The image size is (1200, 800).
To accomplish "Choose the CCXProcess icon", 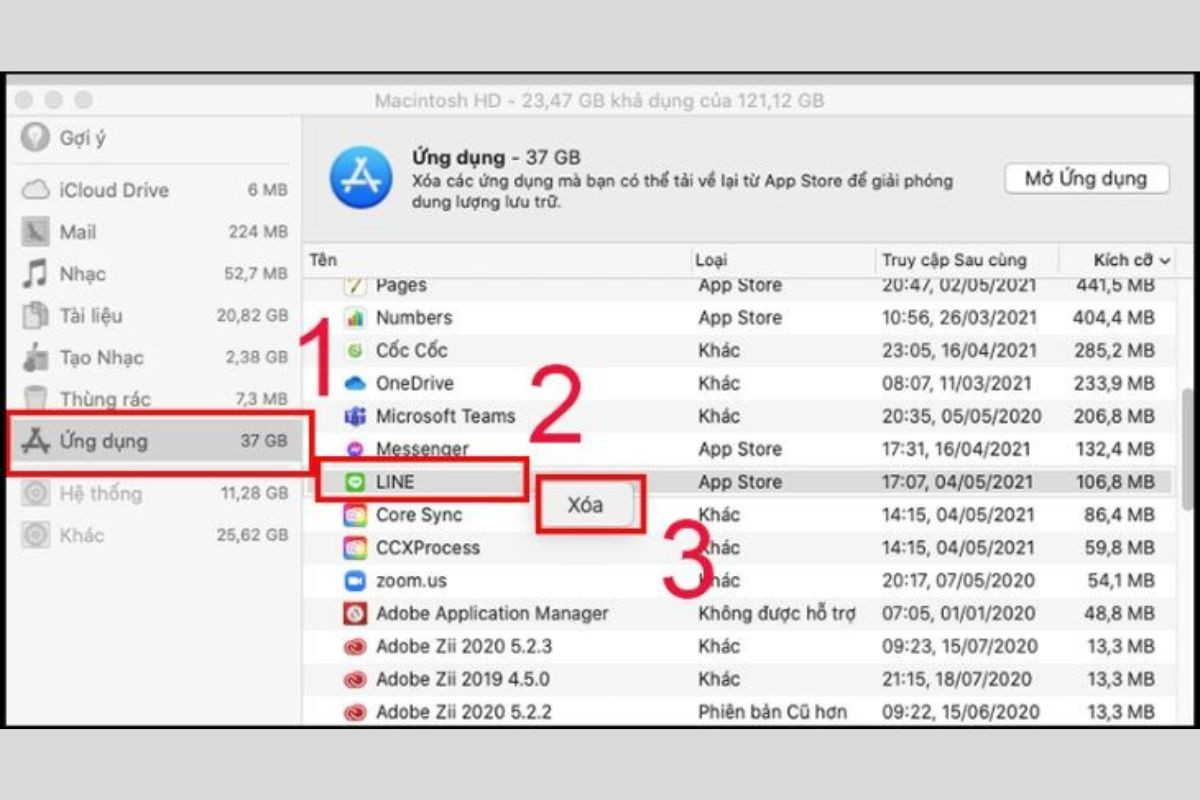I will 355,548.
